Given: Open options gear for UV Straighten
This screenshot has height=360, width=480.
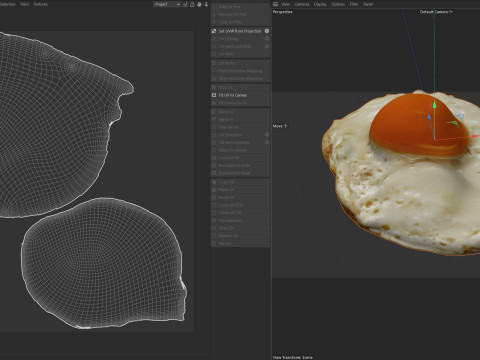Looking at the screenshot, I should 267,135.
